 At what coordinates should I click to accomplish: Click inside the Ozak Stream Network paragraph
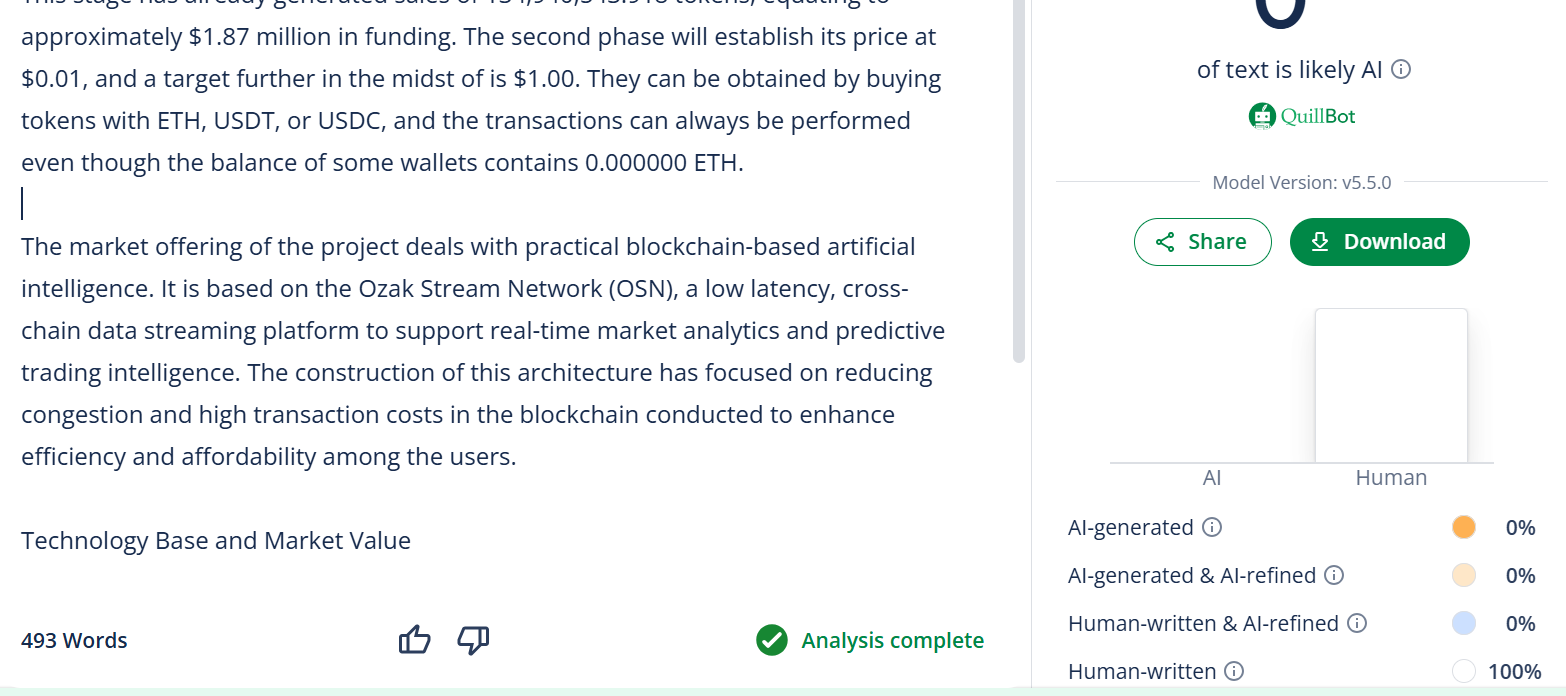point(483,351)
